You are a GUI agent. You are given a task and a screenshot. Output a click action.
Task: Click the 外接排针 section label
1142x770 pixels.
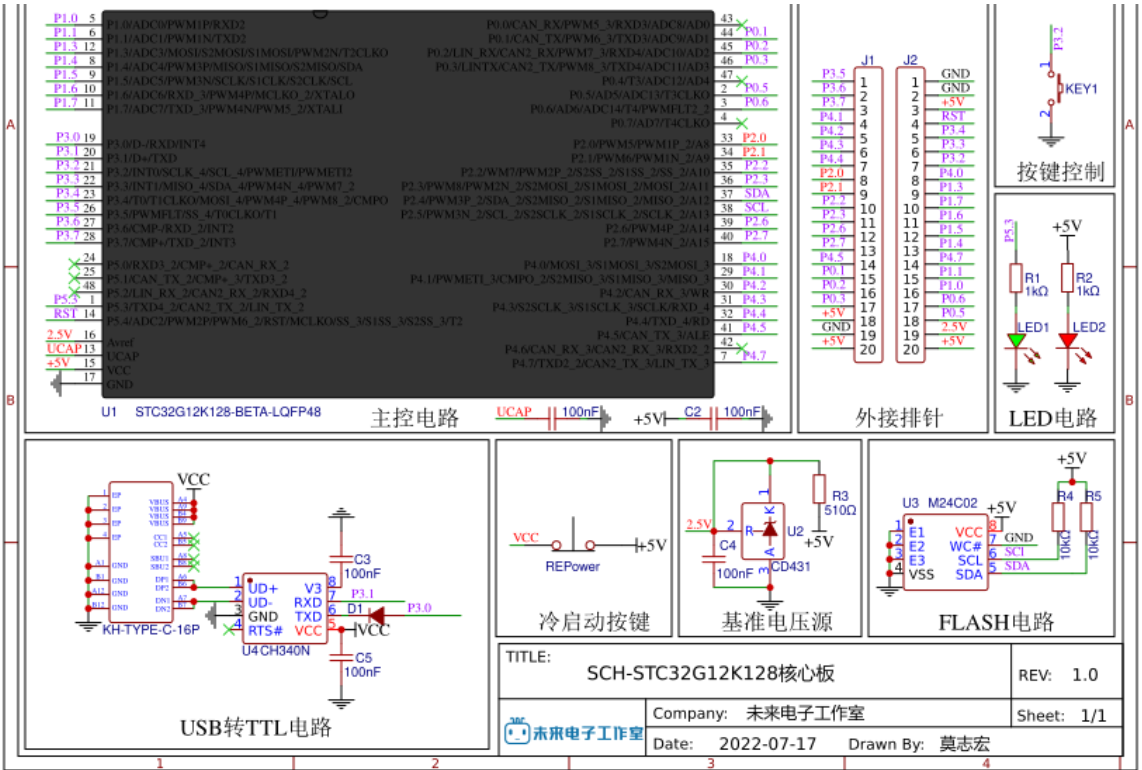click(898, 418)
